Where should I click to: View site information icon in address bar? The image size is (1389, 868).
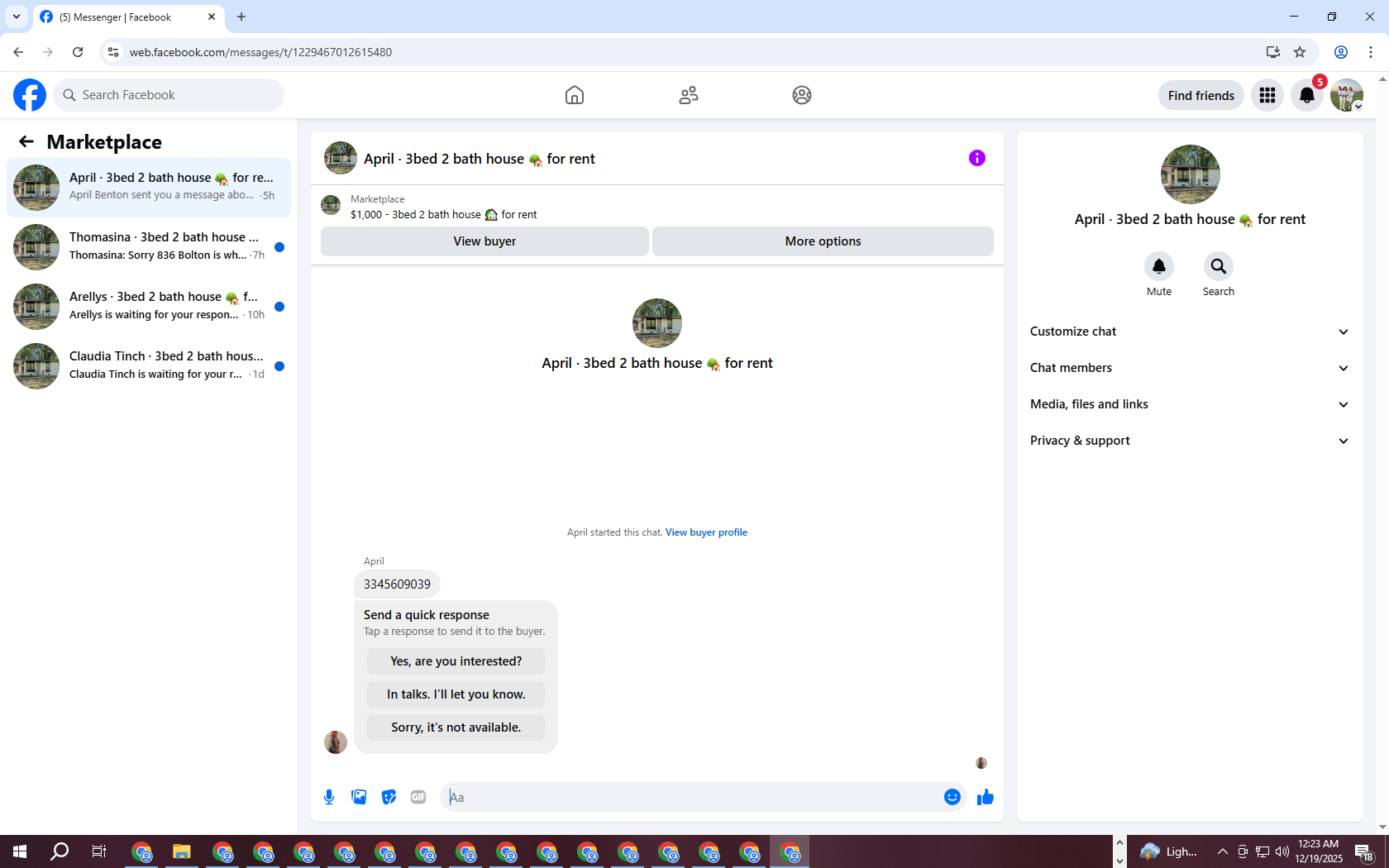click(x=113, y=52)
